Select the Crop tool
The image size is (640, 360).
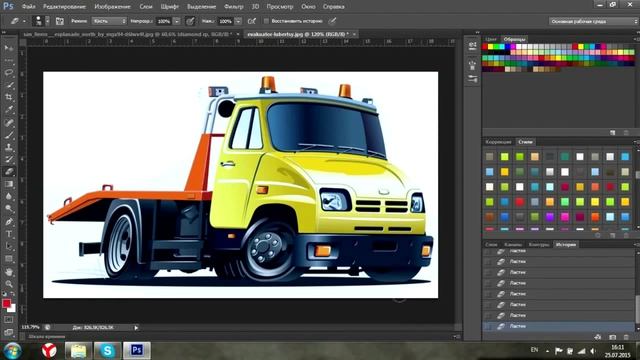pyautogui.click(x=9, y=97)
